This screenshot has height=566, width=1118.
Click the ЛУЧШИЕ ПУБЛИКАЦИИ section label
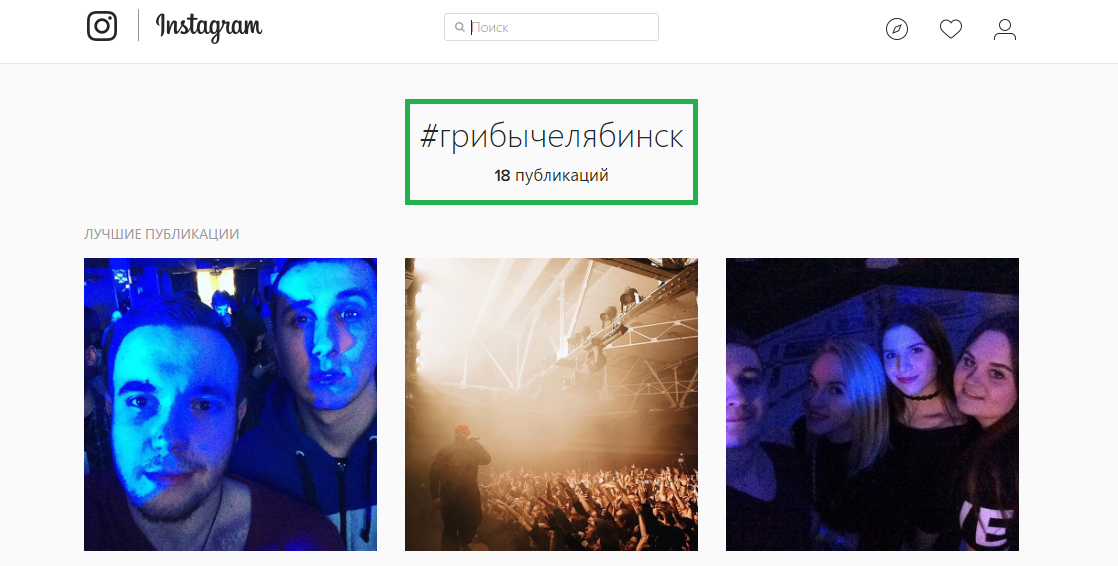click(x=162, y=234)
